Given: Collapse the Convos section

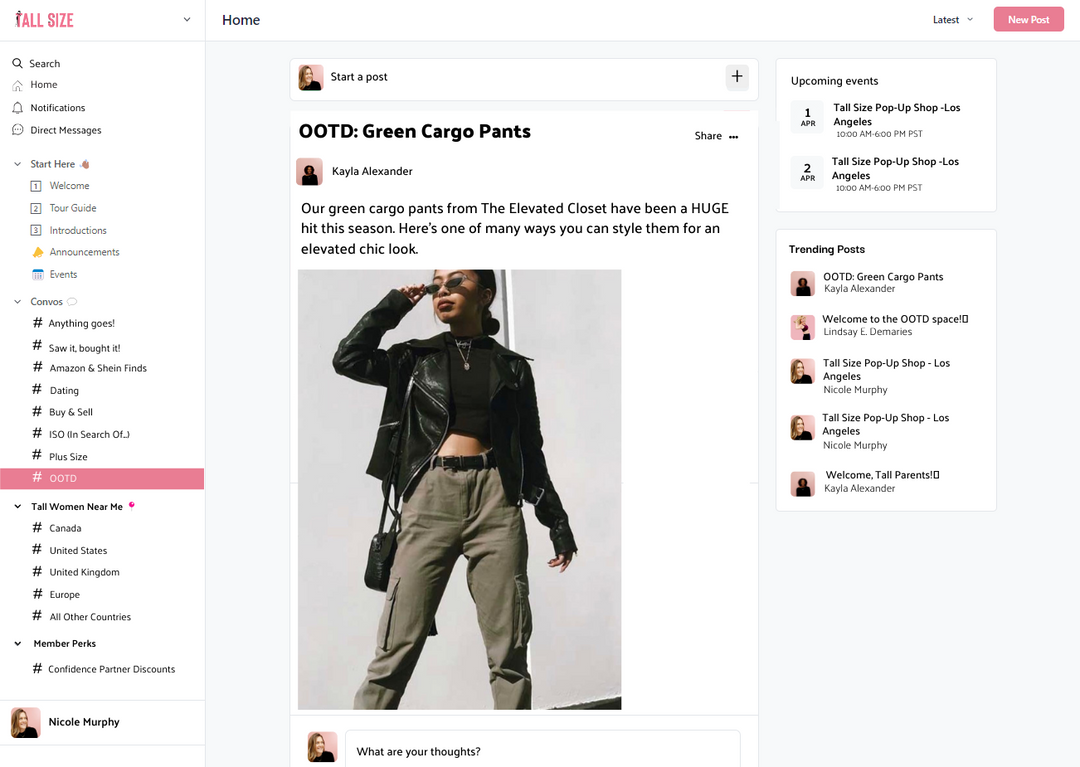Looking at the screenshot, I should pos(18,302).
